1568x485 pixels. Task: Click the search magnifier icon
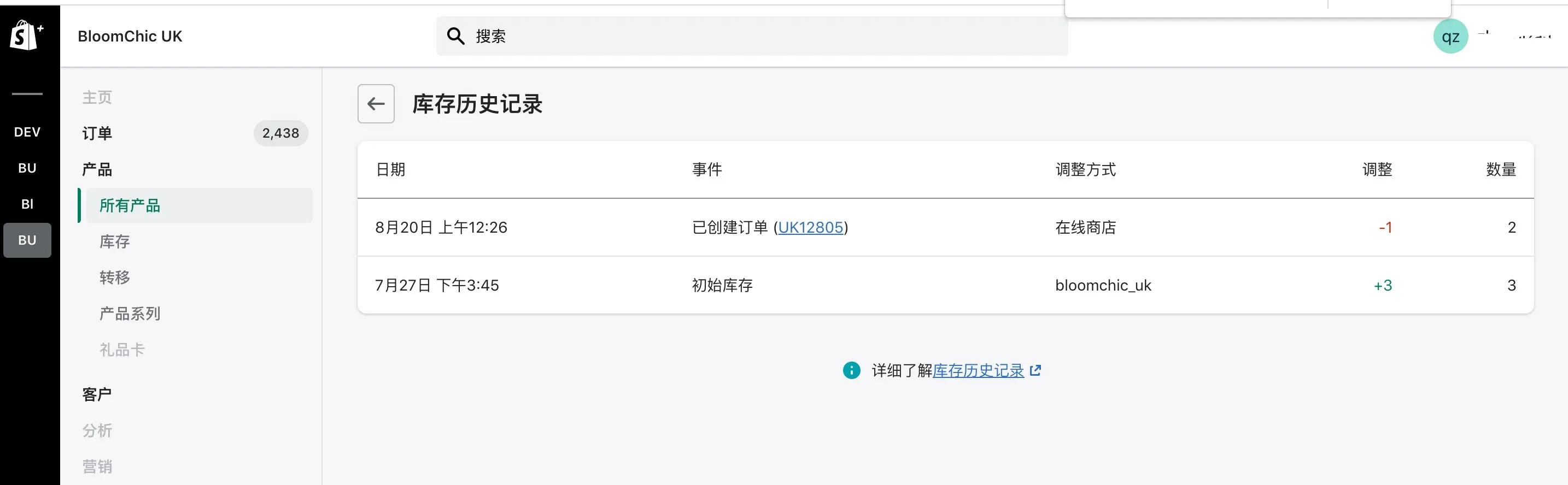[455, 36]
